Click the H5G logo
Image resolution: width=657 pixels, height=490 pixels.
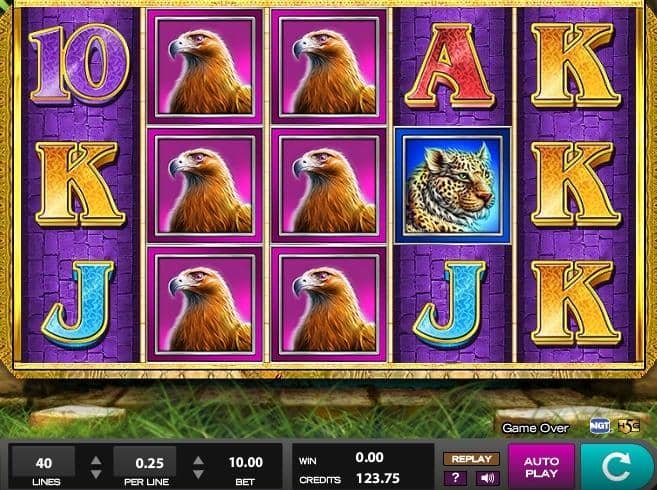click(x=629, y=426)
